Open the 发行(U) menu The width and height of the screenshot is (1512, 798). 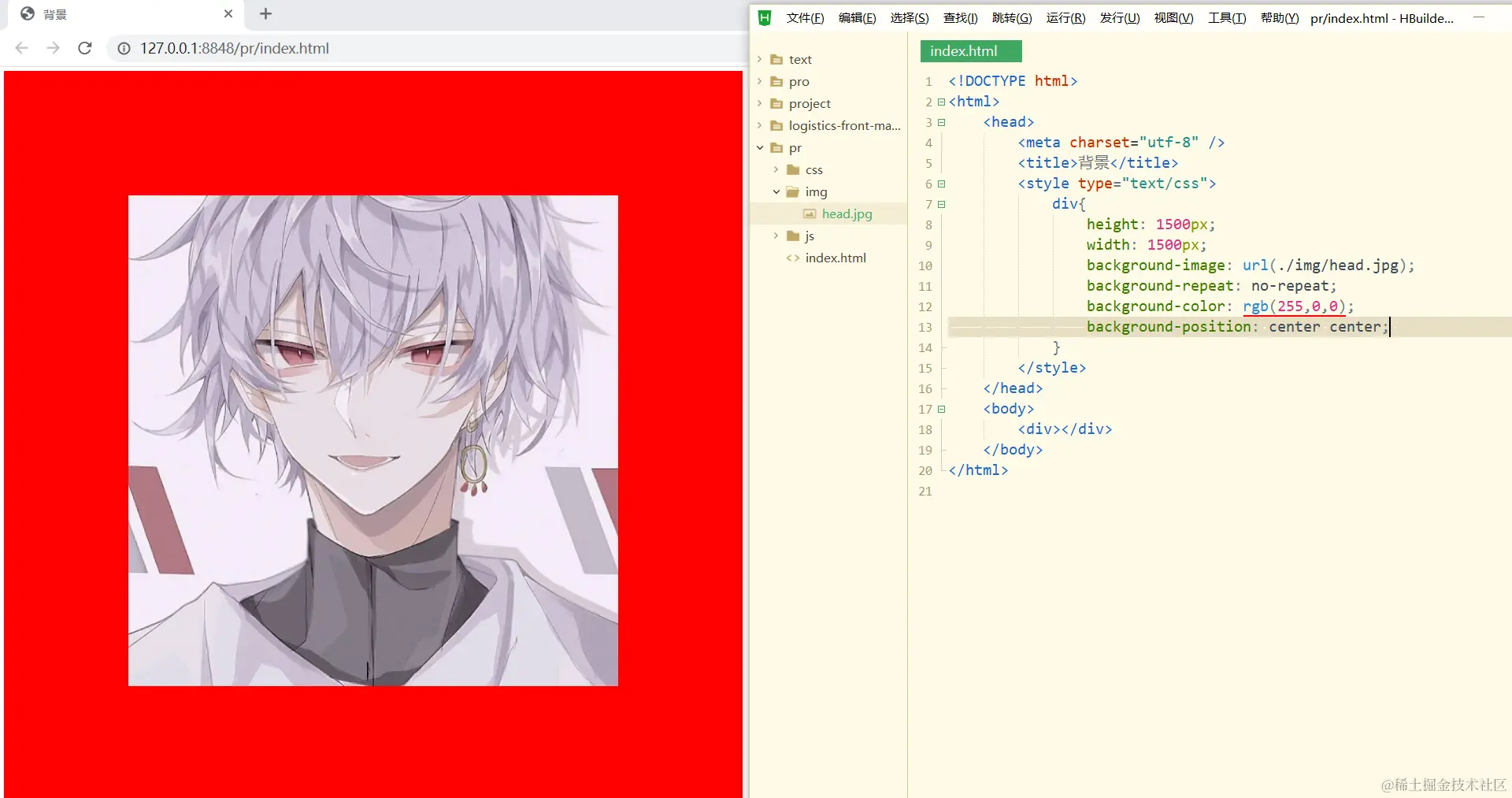[x=1120, y=18]
